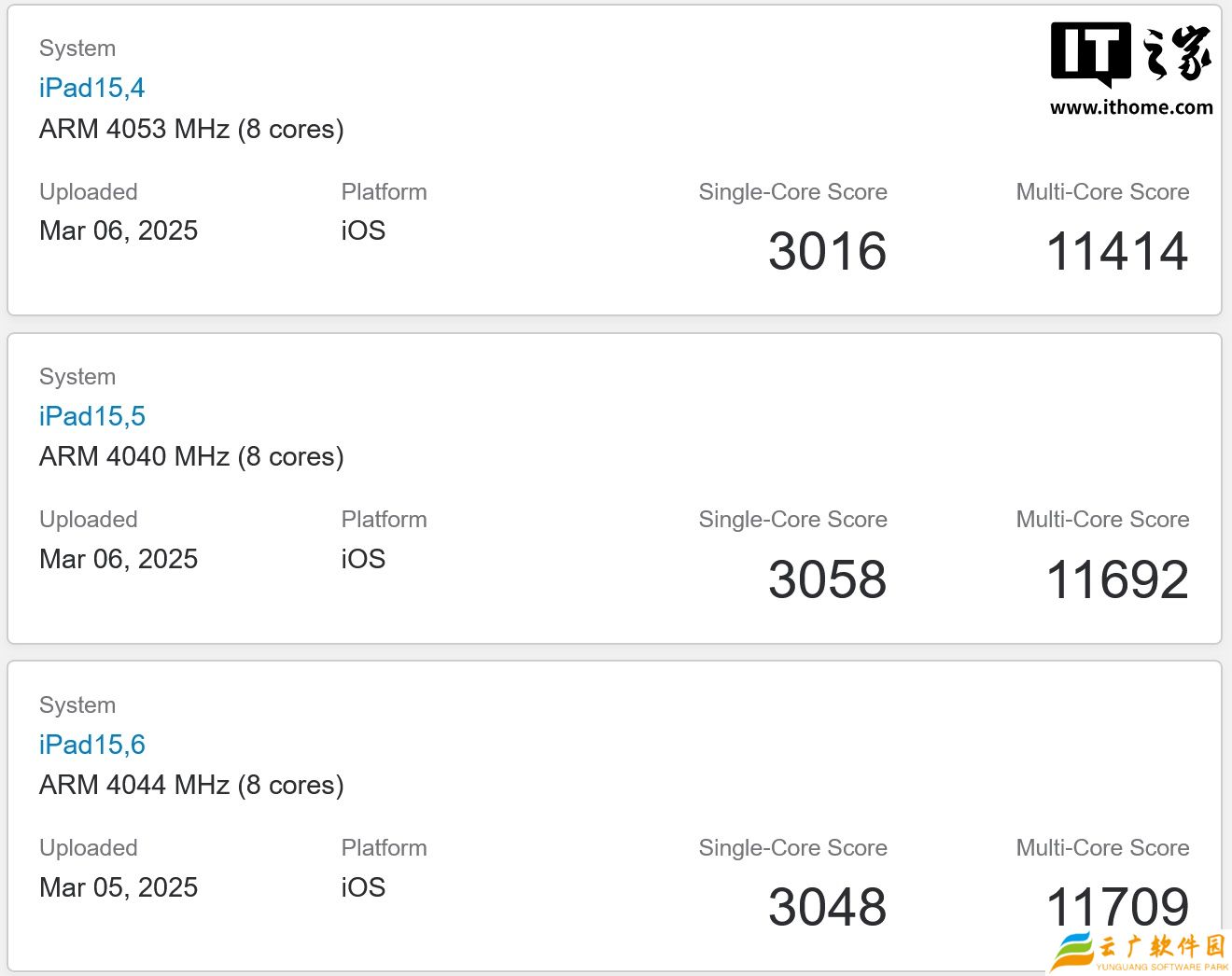The width and height of the screenshot is (1232, 976).
Task: Select multi-core score 11692
Action: [x=1117, y=579]
